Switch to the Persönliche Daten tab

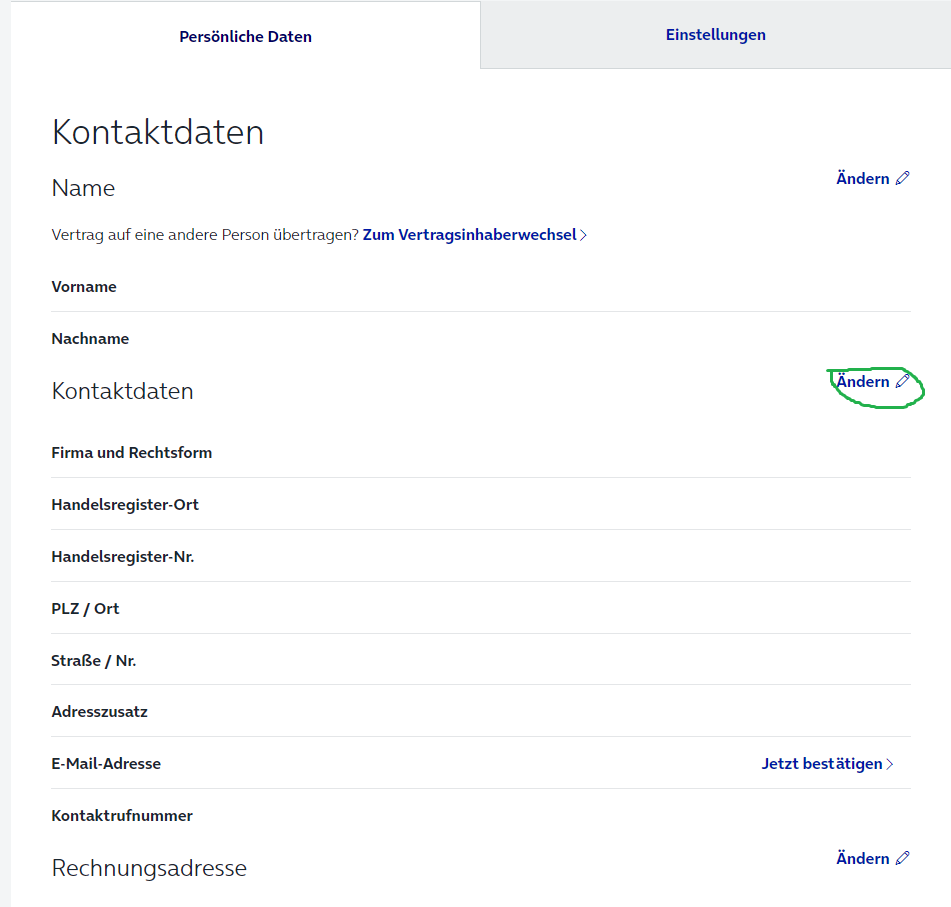246,36
